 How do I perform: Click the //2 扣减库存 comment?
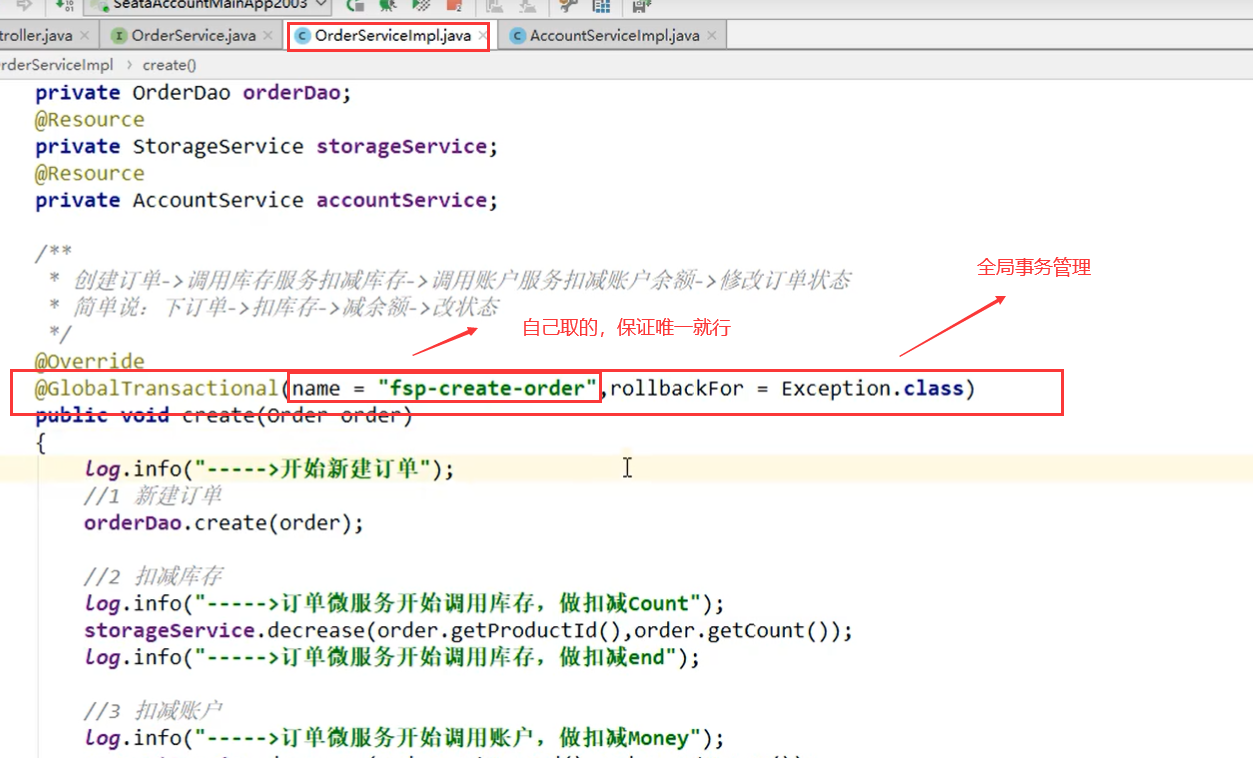(153, 578)
